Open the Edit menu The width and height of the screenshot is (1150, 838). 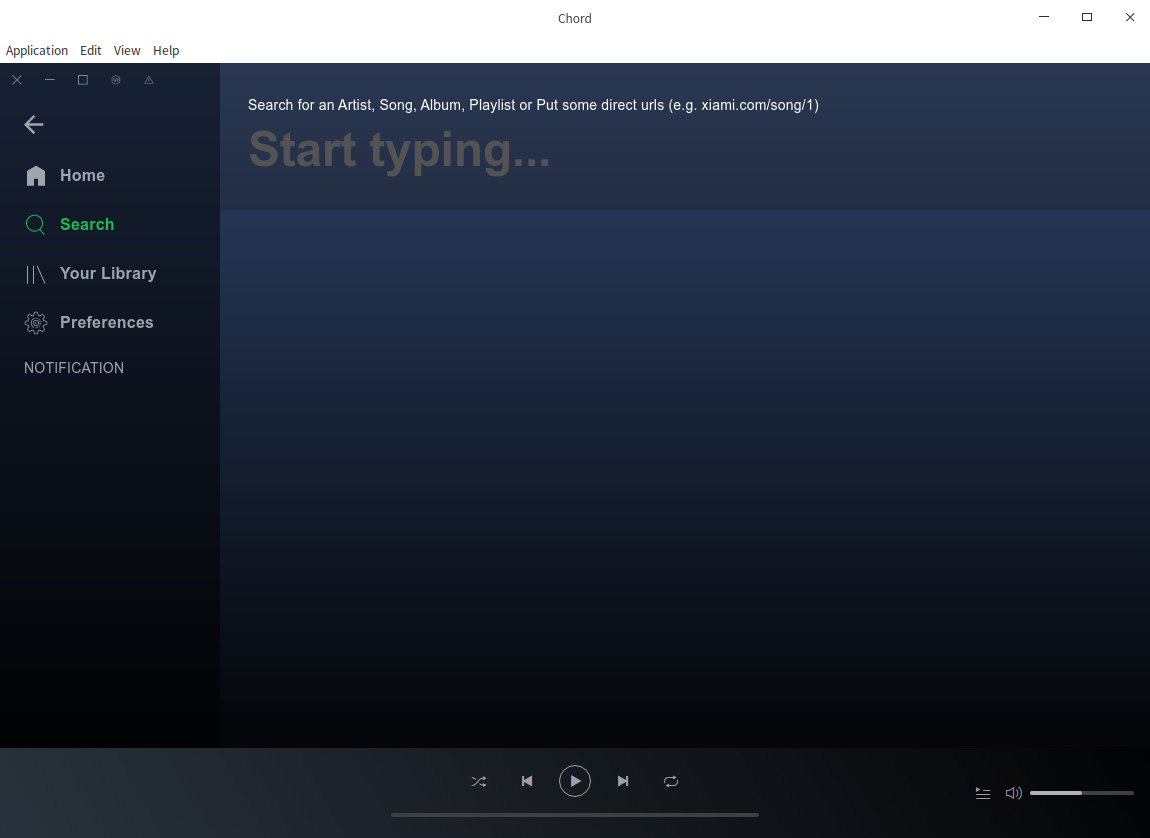(91, 51)
